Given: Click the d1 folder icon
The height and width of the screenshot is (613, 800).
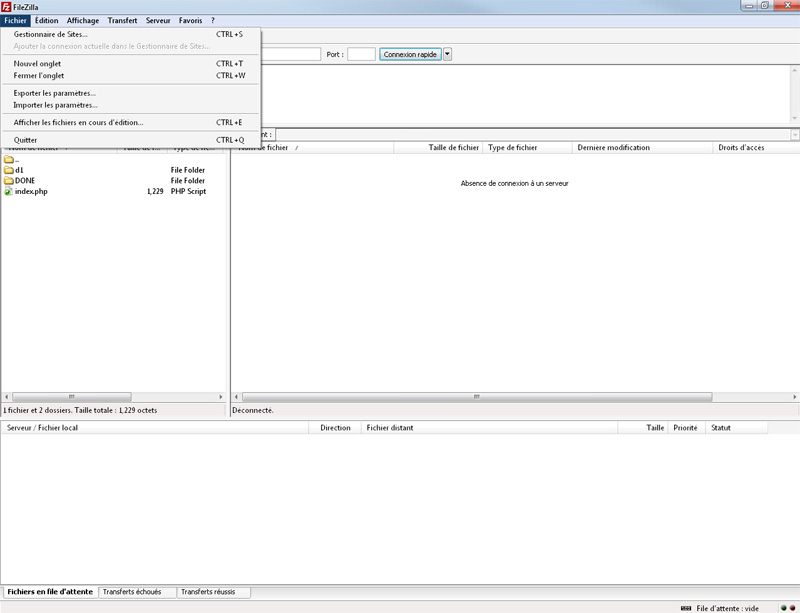Looking at the screenshot, I should point(8,170).
